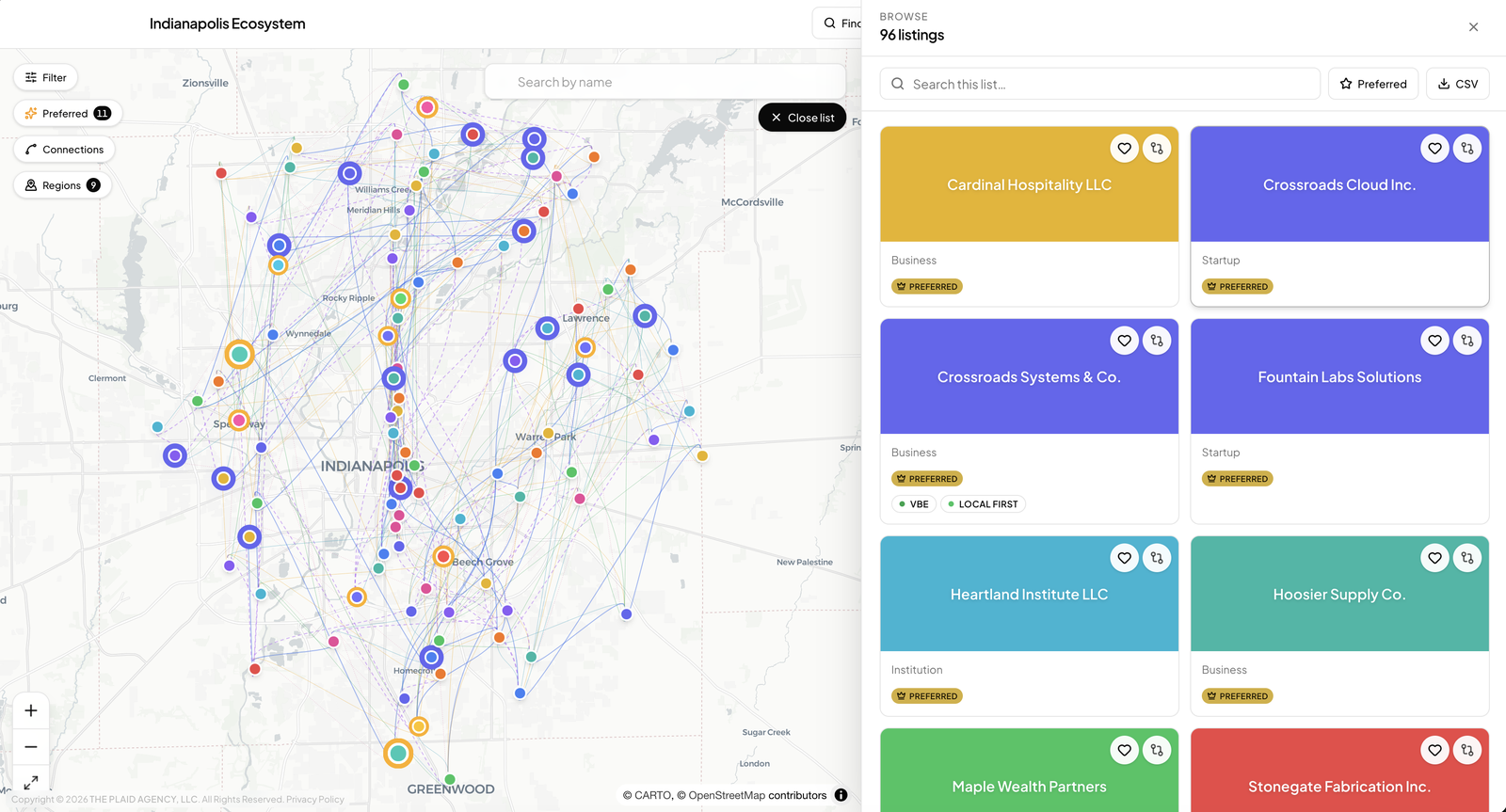Click connections icon on Crossroads Cloud Inc. card
The height and width of the screenshot is (812, 1506).
pos(1467,149)
